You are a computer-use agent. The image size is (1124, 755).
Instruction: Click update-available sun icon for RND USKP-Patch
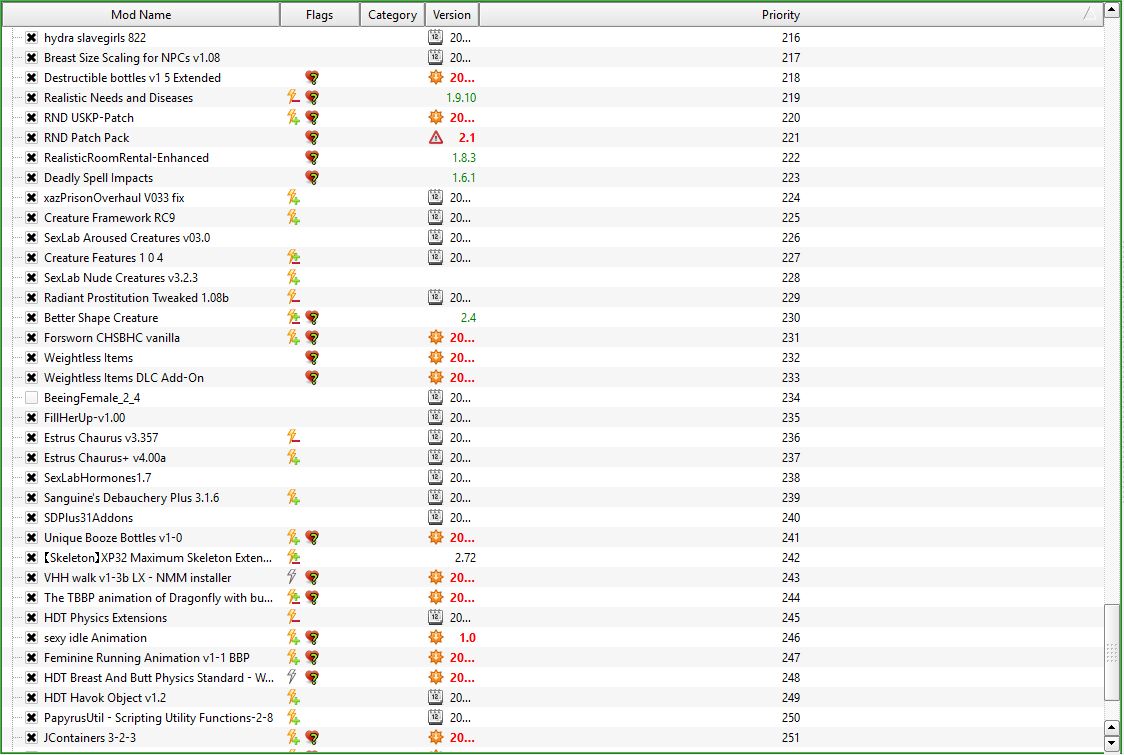tap(435, 118)
